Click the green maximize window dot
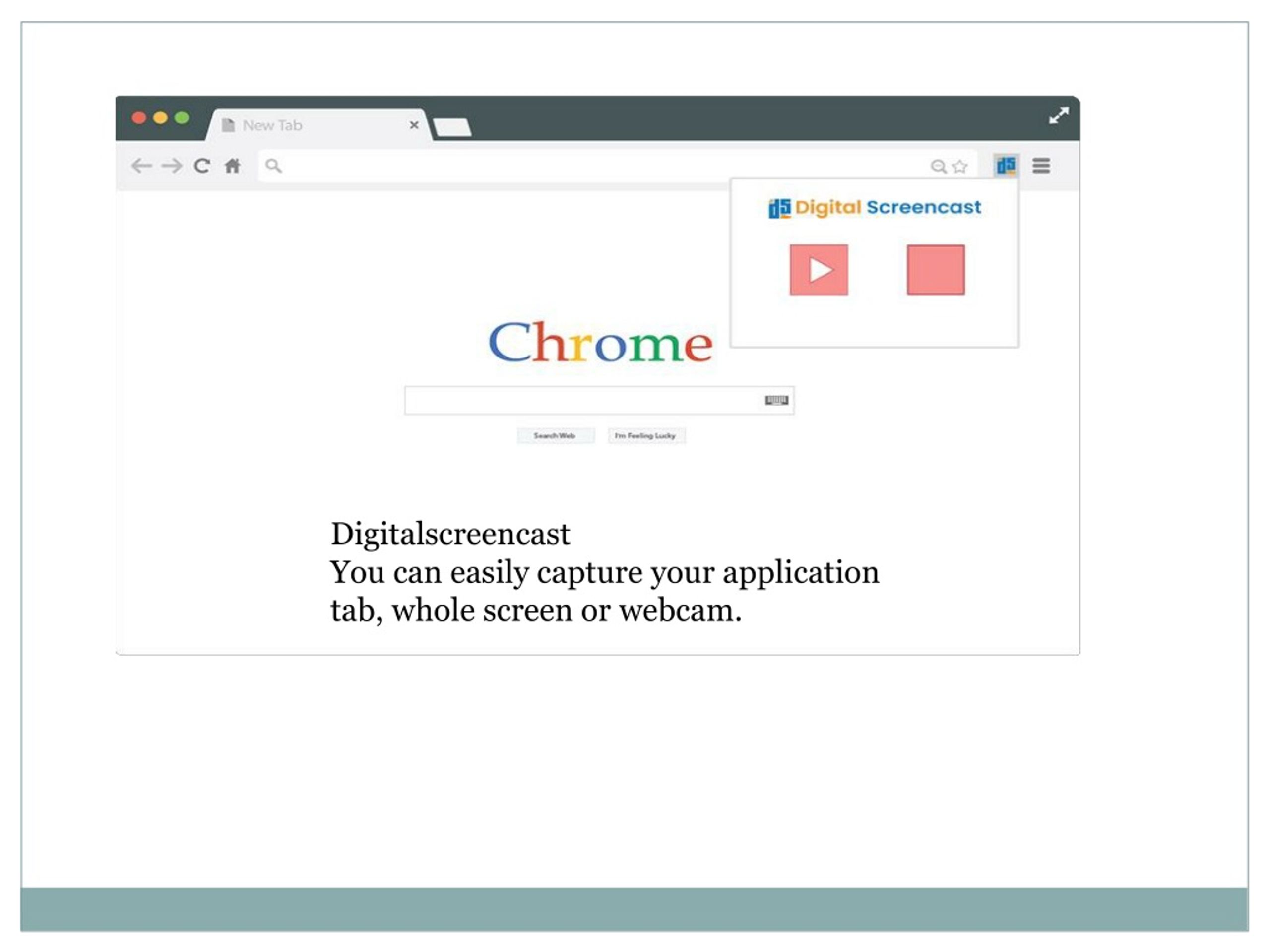Viewport: 1270px width, 952px height. 182,118
